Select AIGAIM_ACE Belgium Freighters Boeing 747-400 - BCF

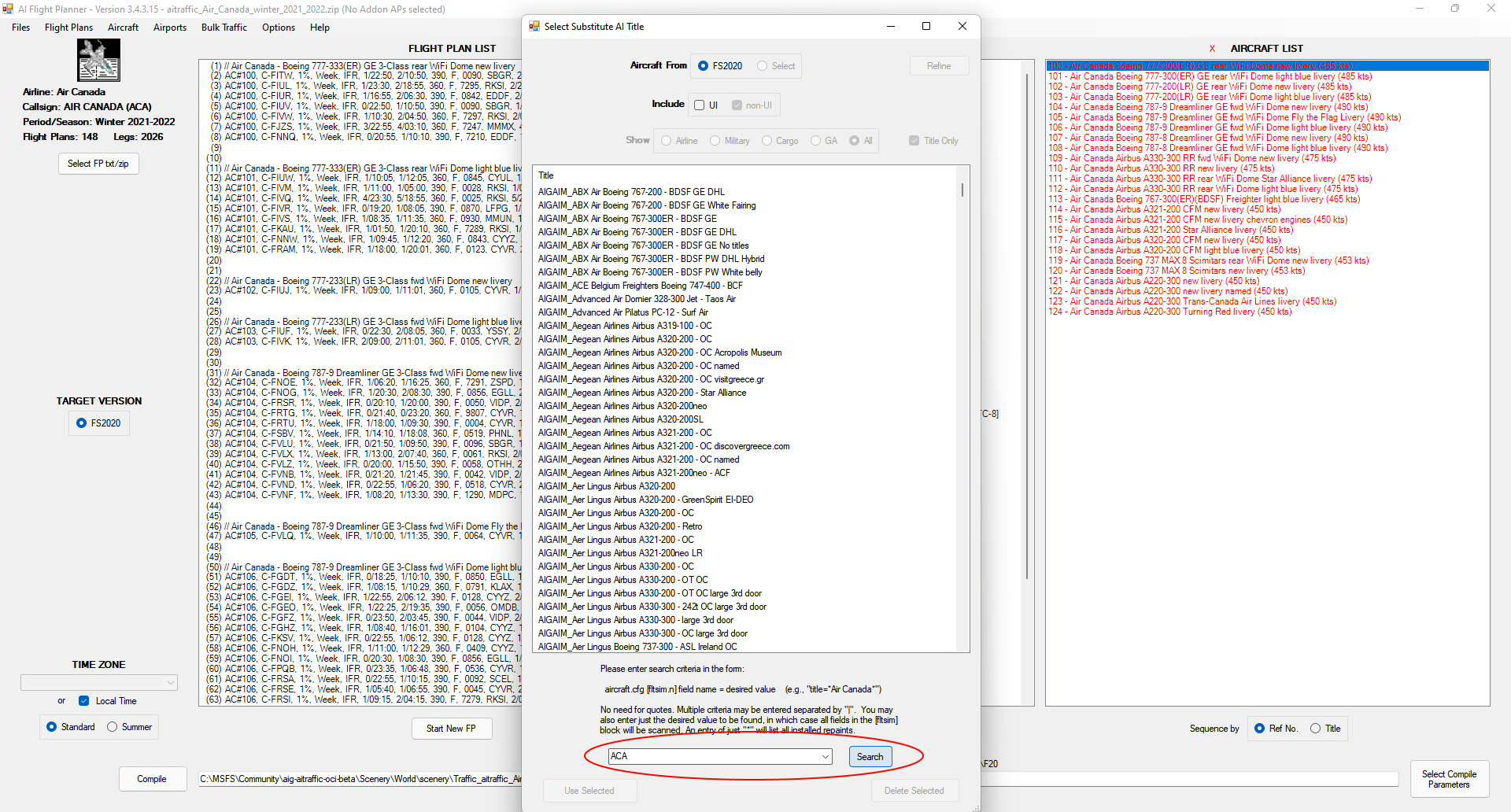[641, 286]
